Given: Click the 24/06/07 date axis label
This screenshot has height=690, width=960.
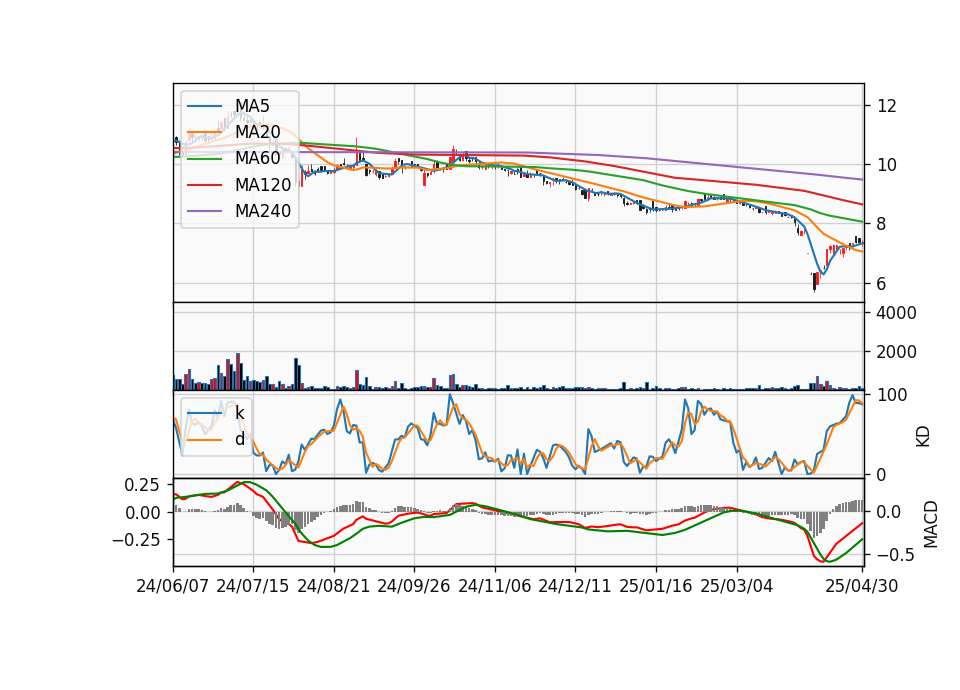Looking at the screenshot, I should pyautogui.click(x=173, y=587).
